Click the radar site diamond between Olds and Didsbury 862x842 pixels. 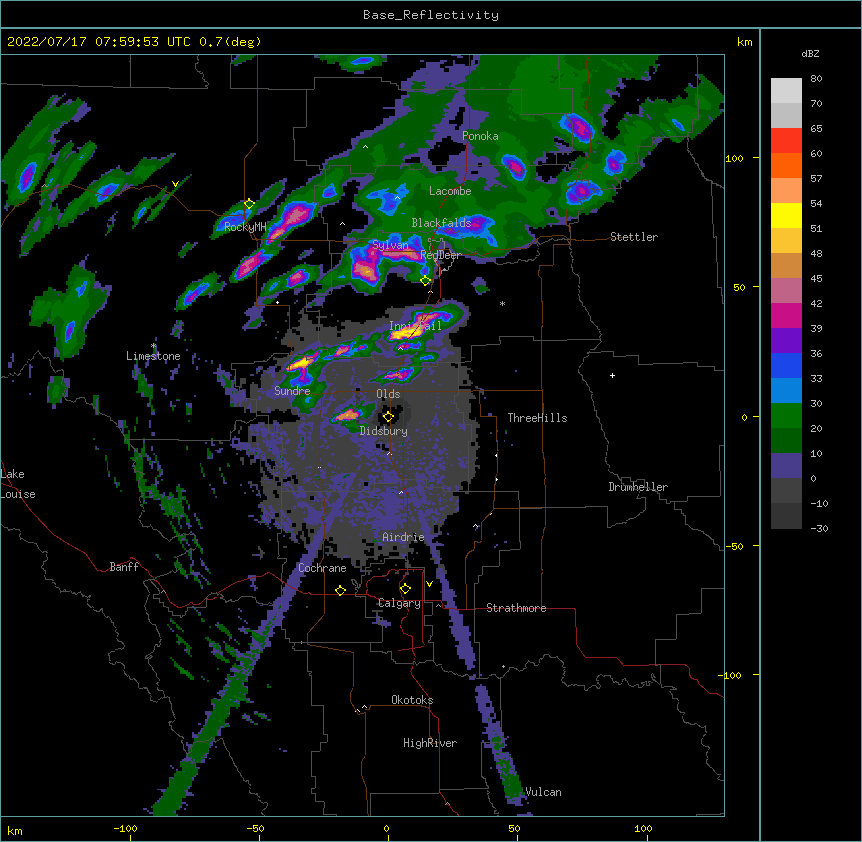[388, 417]
